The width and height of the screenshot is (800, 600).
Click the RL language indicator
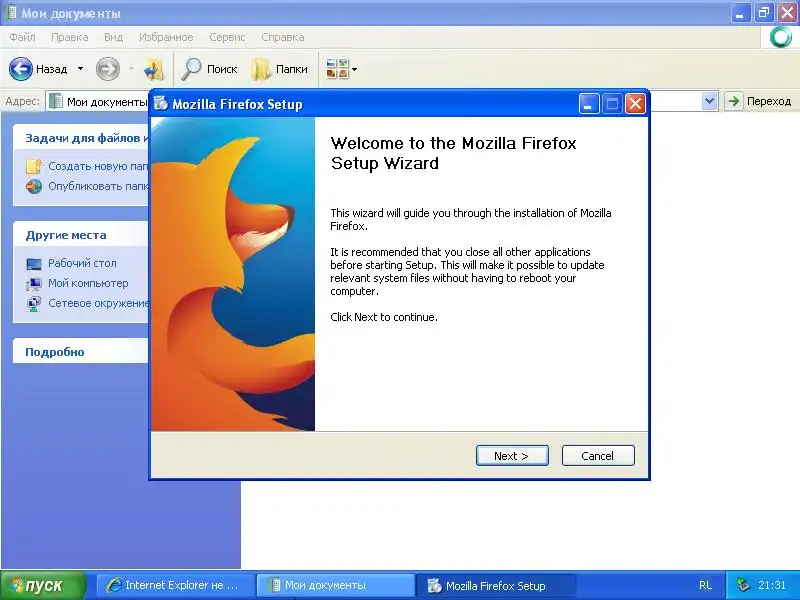point(705,585)
